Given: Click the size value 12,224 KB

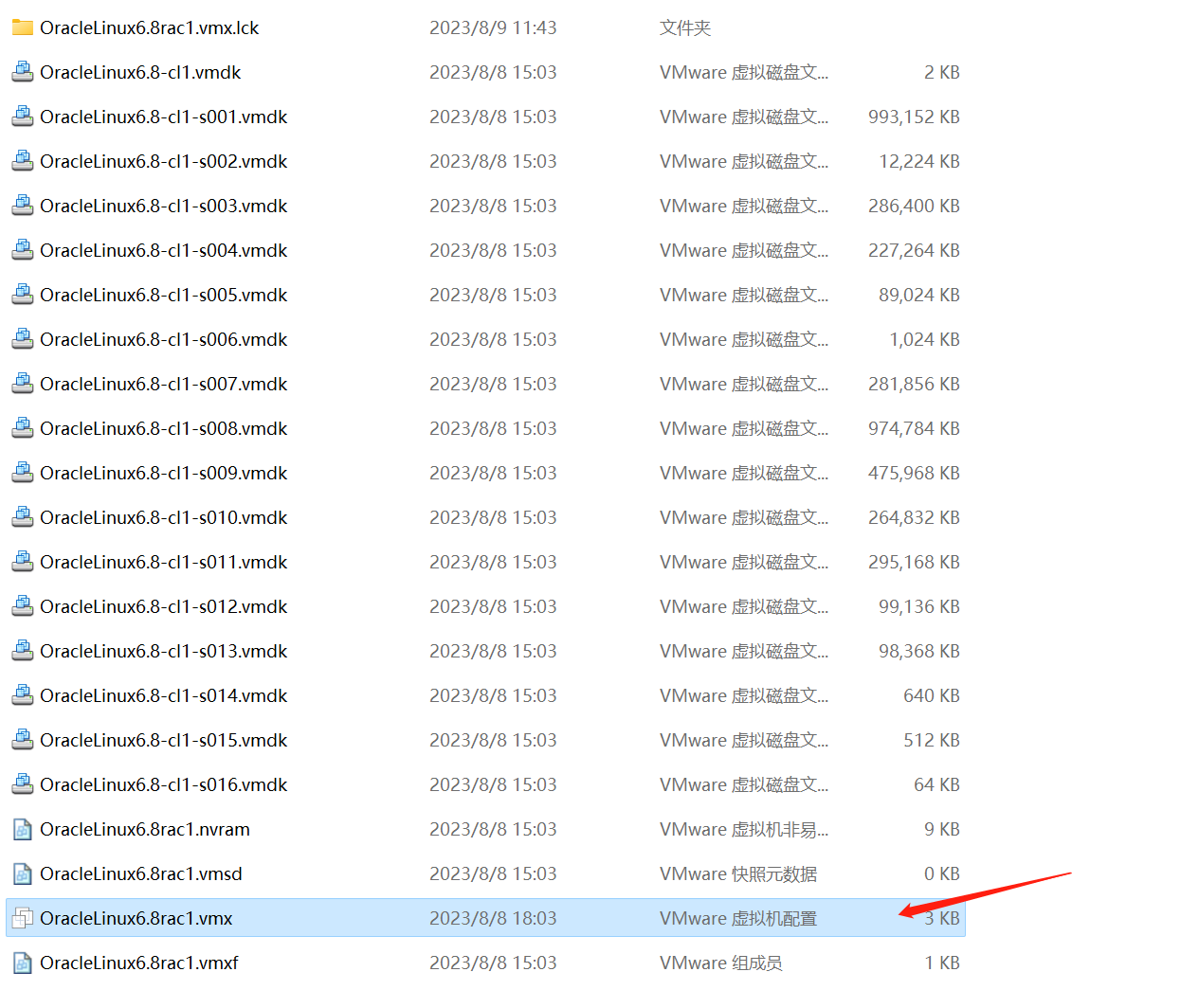Looking at the screenshot, I should (919, 161).
